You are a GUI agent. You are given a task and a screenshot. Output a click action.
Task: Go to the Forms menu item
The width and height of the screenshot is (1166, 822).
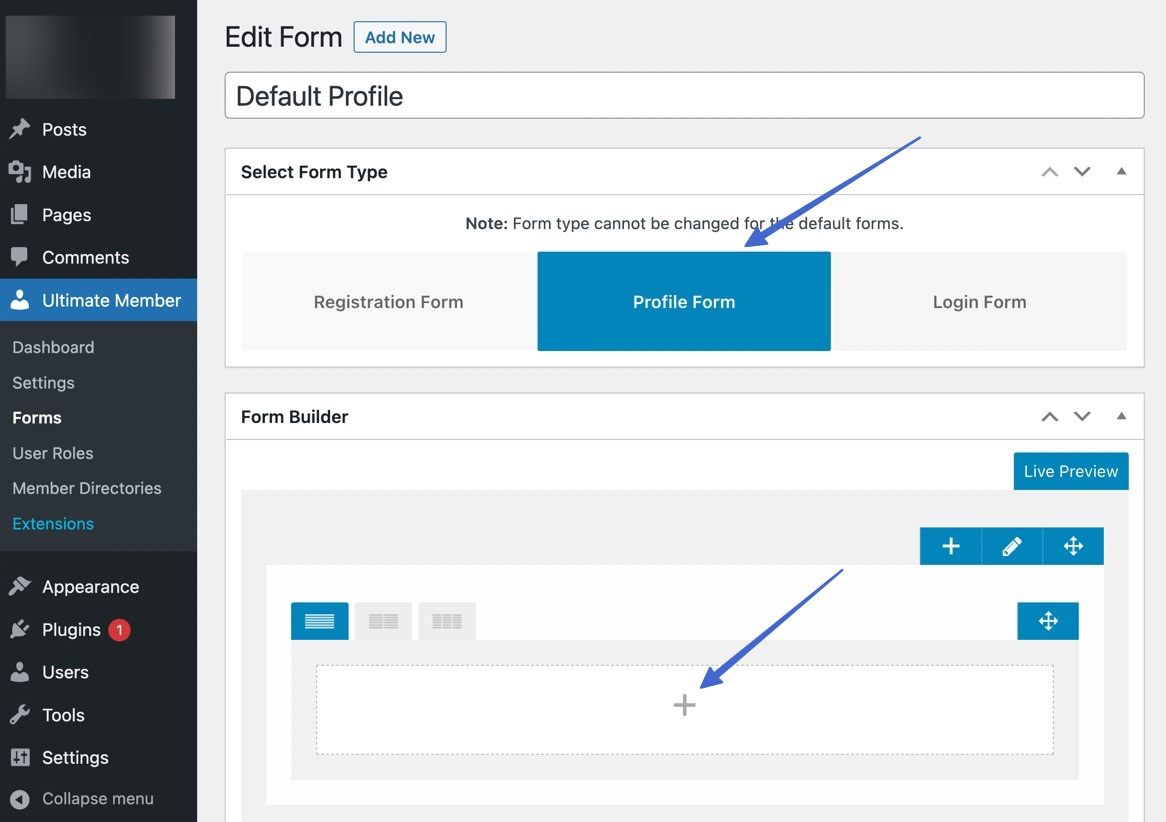[37, 417]
